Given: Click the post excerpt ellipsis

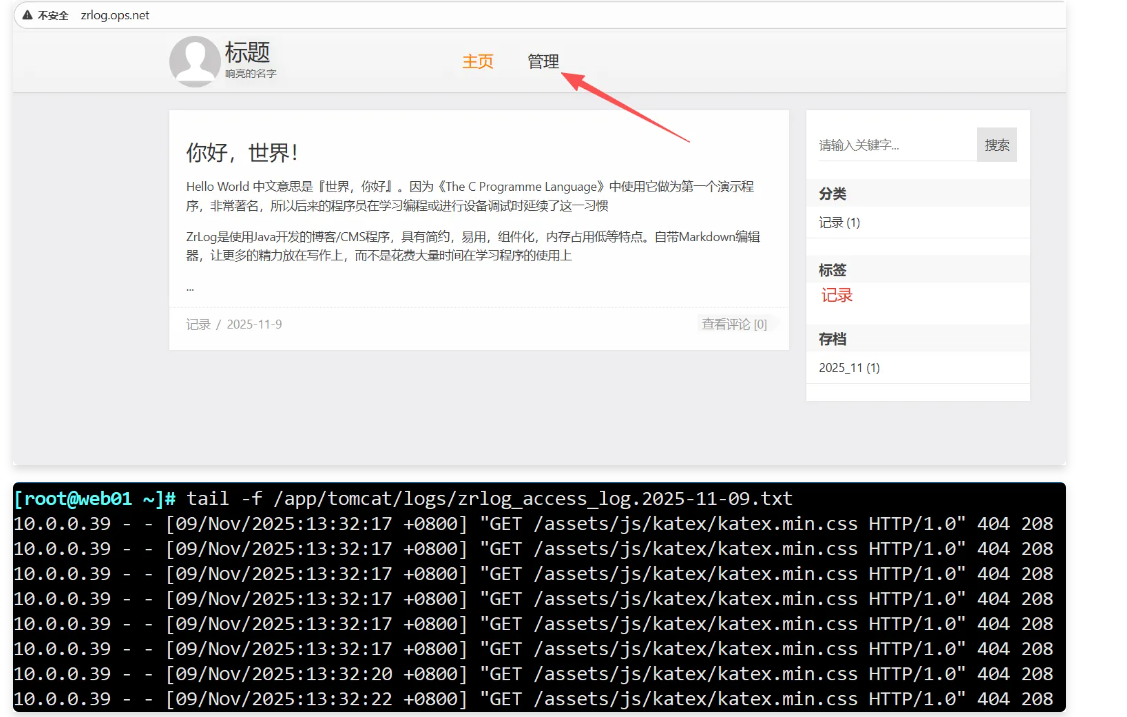Looking at the screenshot, I should coord(190,287).
